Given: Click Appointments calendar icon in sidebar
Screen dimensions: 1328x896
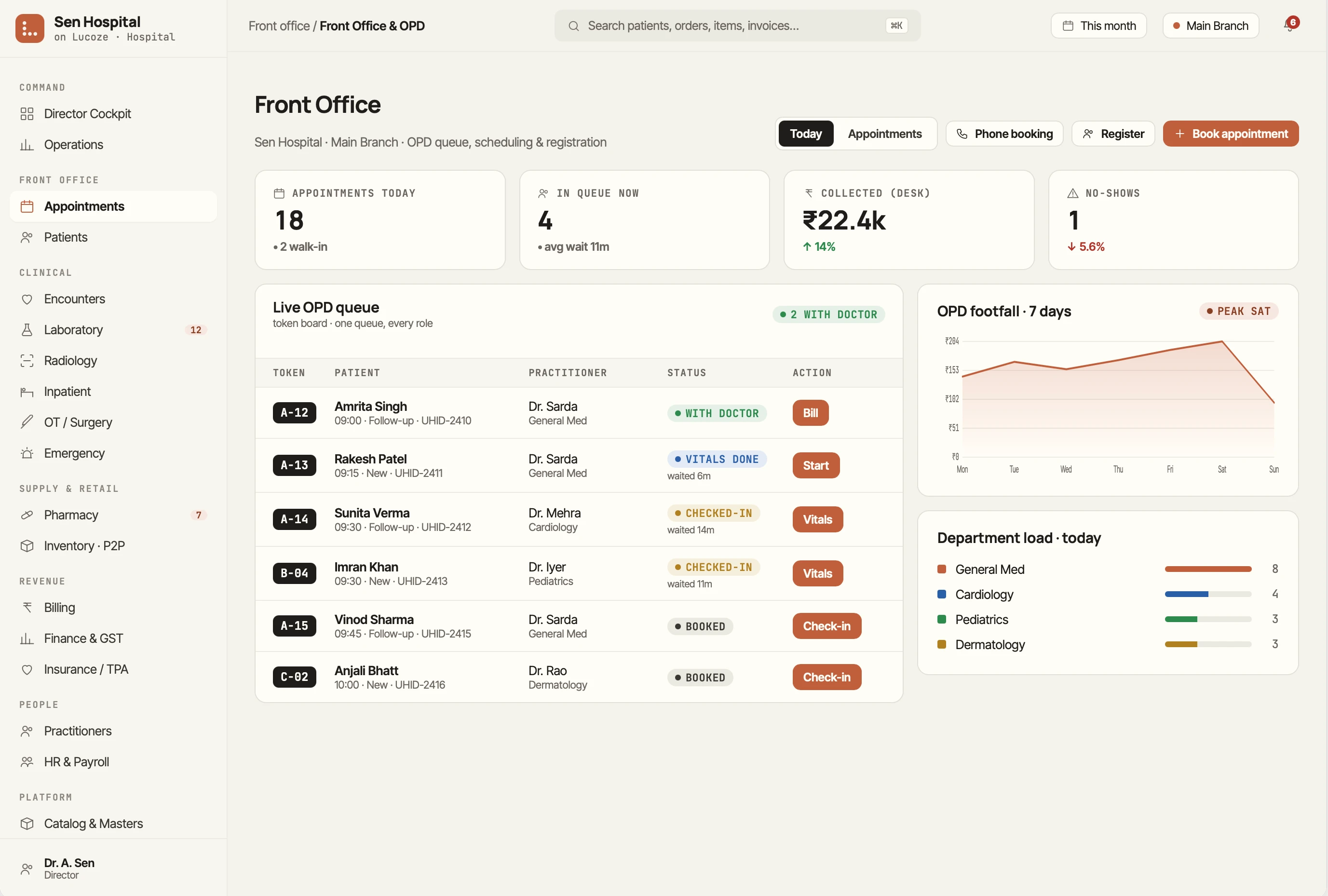Looking at the screenshot, I should [27, 206].
